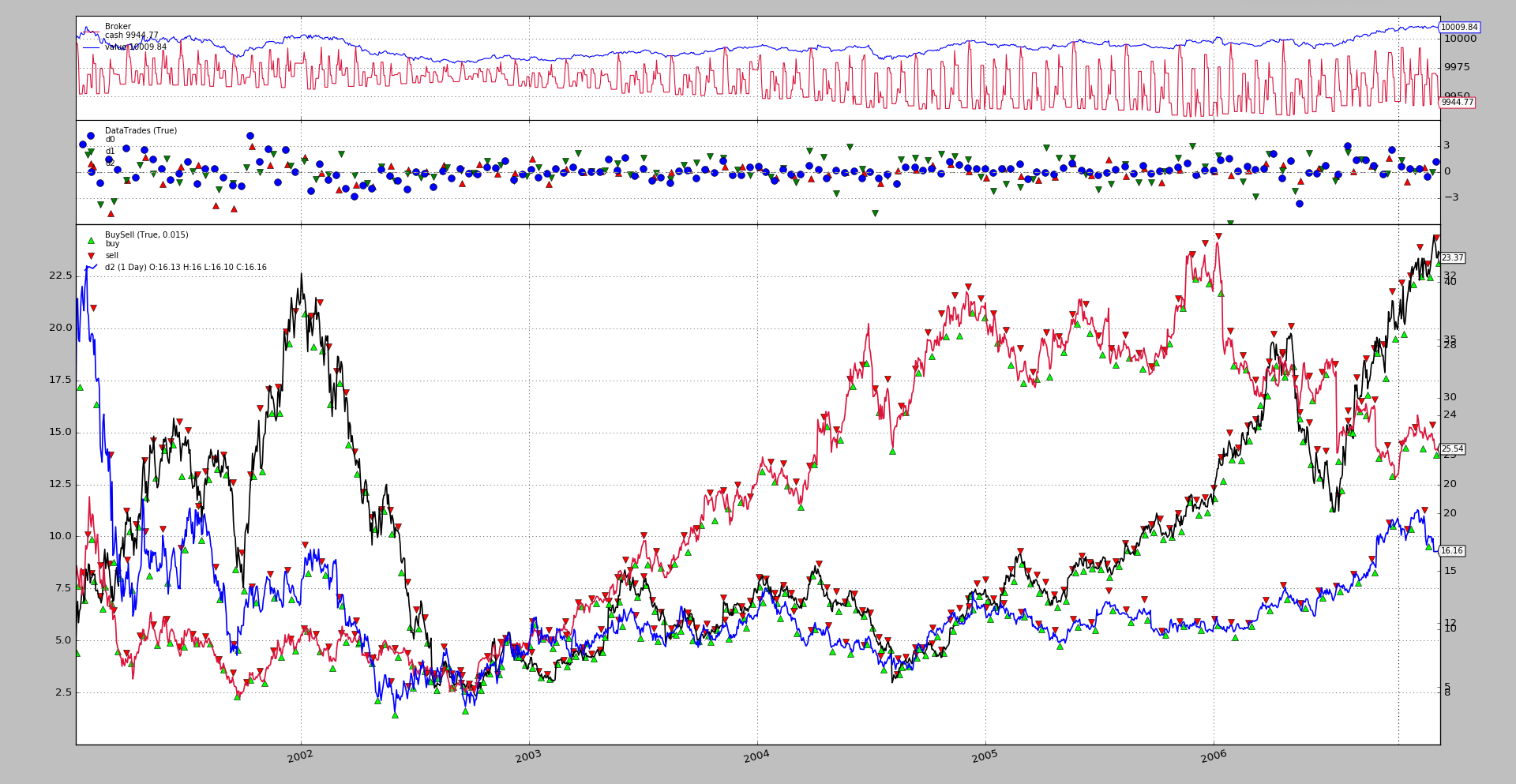This screenshot has height=784, width=1516.
Task: Click the 2005 x-axis label
Action: click(985, 756)
